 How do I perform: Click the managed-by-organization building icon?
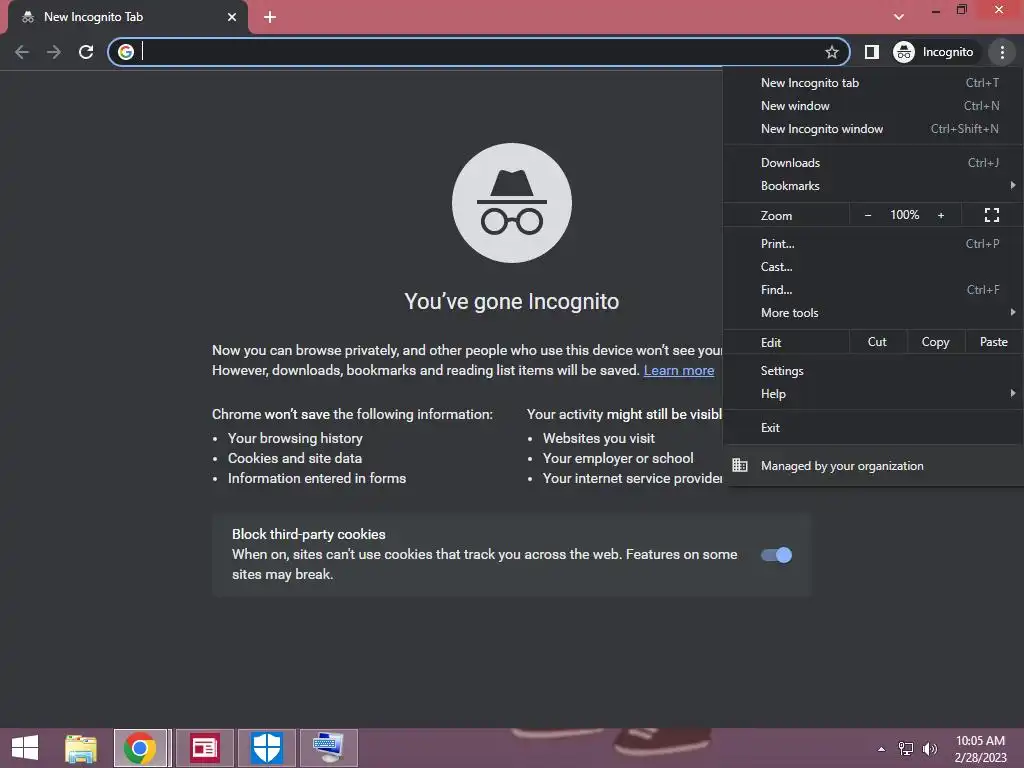739,465
